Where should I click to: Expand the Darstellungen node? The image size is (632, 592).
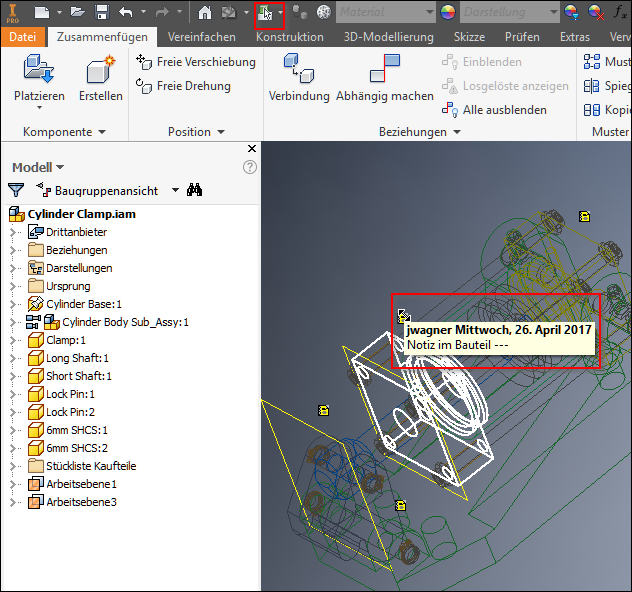[12, 268]
